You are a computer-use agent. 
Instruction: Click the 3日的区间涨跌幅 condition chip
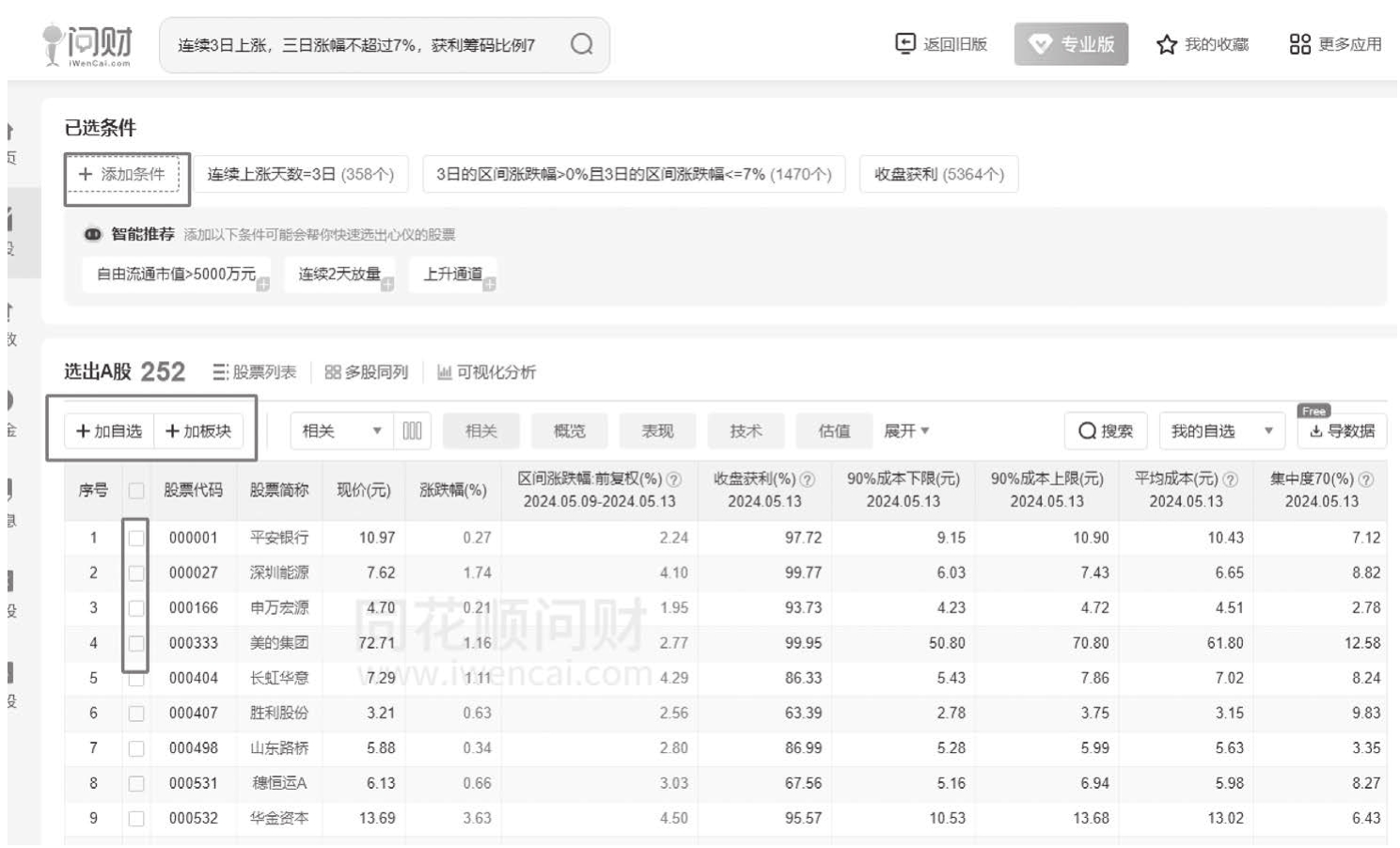[634, 174]
